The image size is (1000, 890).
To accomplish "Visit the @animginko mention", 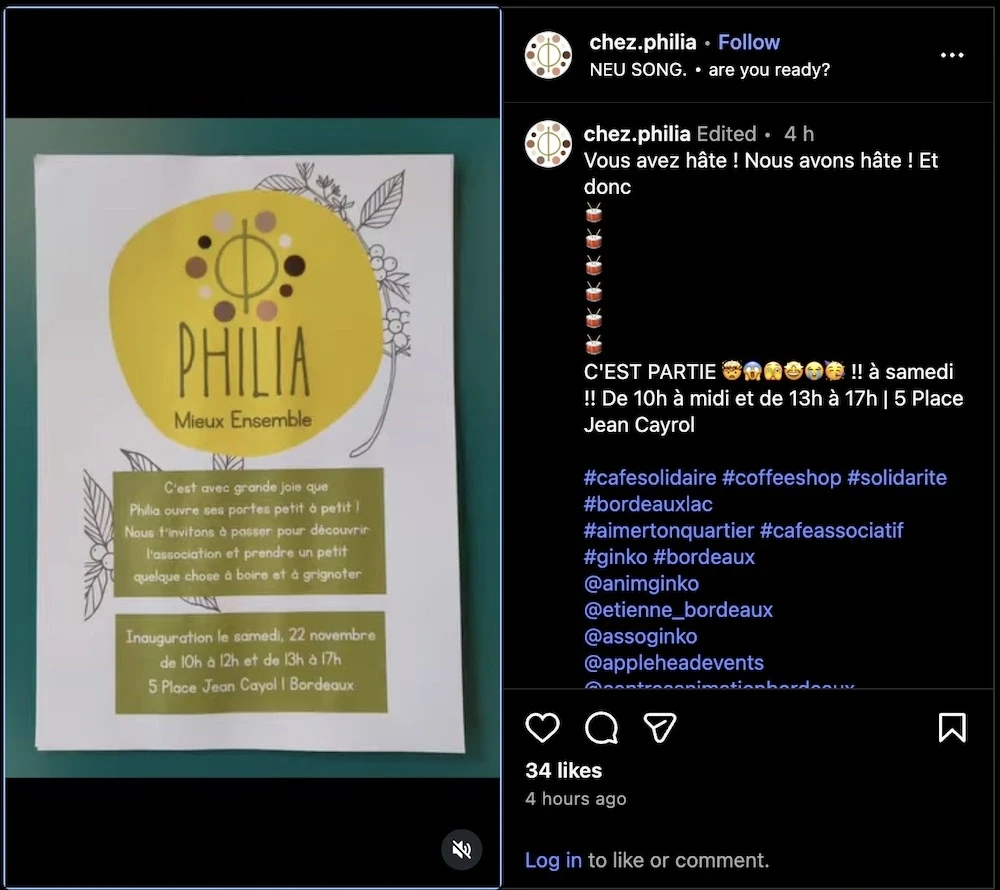I will point(641,583).
